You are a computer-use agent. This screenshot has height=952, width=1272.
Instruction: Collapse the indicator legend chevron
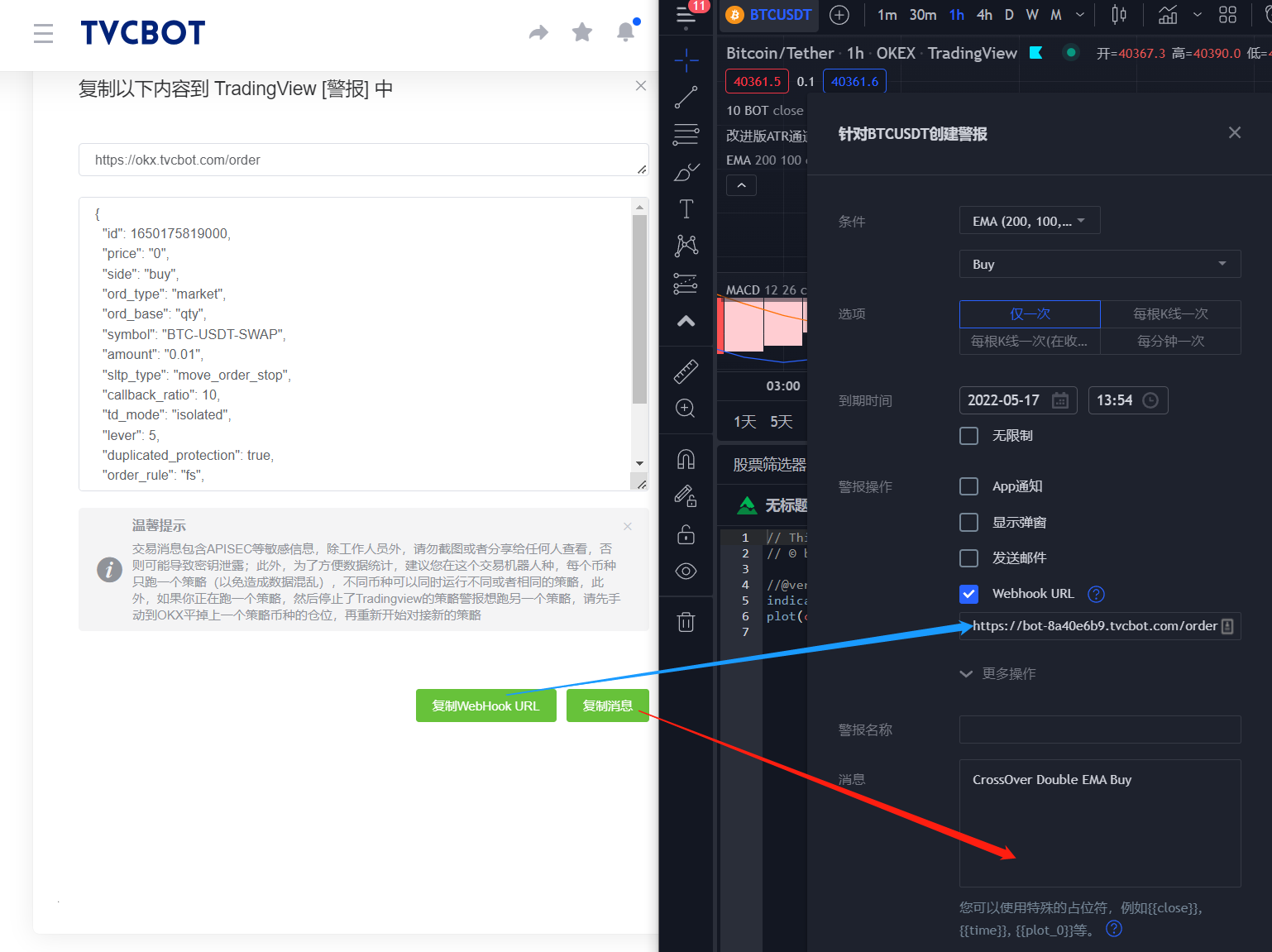741,185
